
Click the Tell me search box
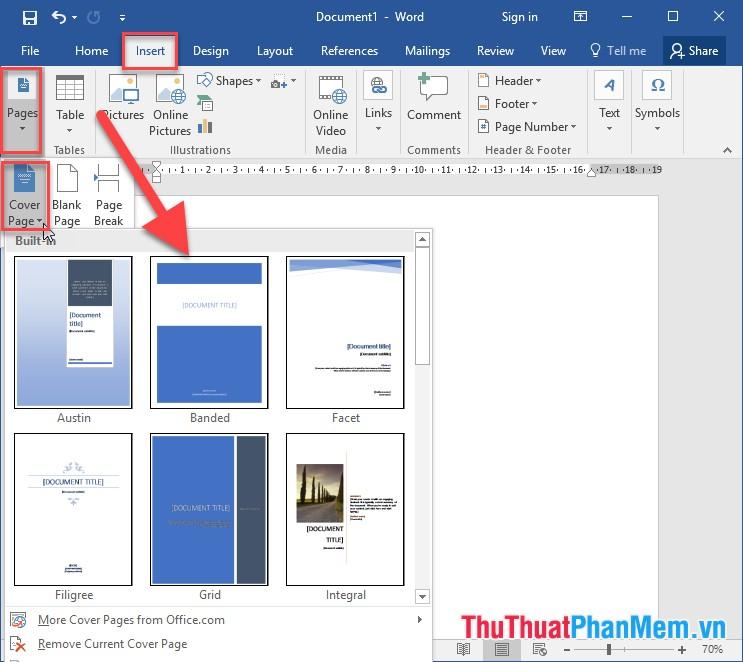tap(618, 51)
